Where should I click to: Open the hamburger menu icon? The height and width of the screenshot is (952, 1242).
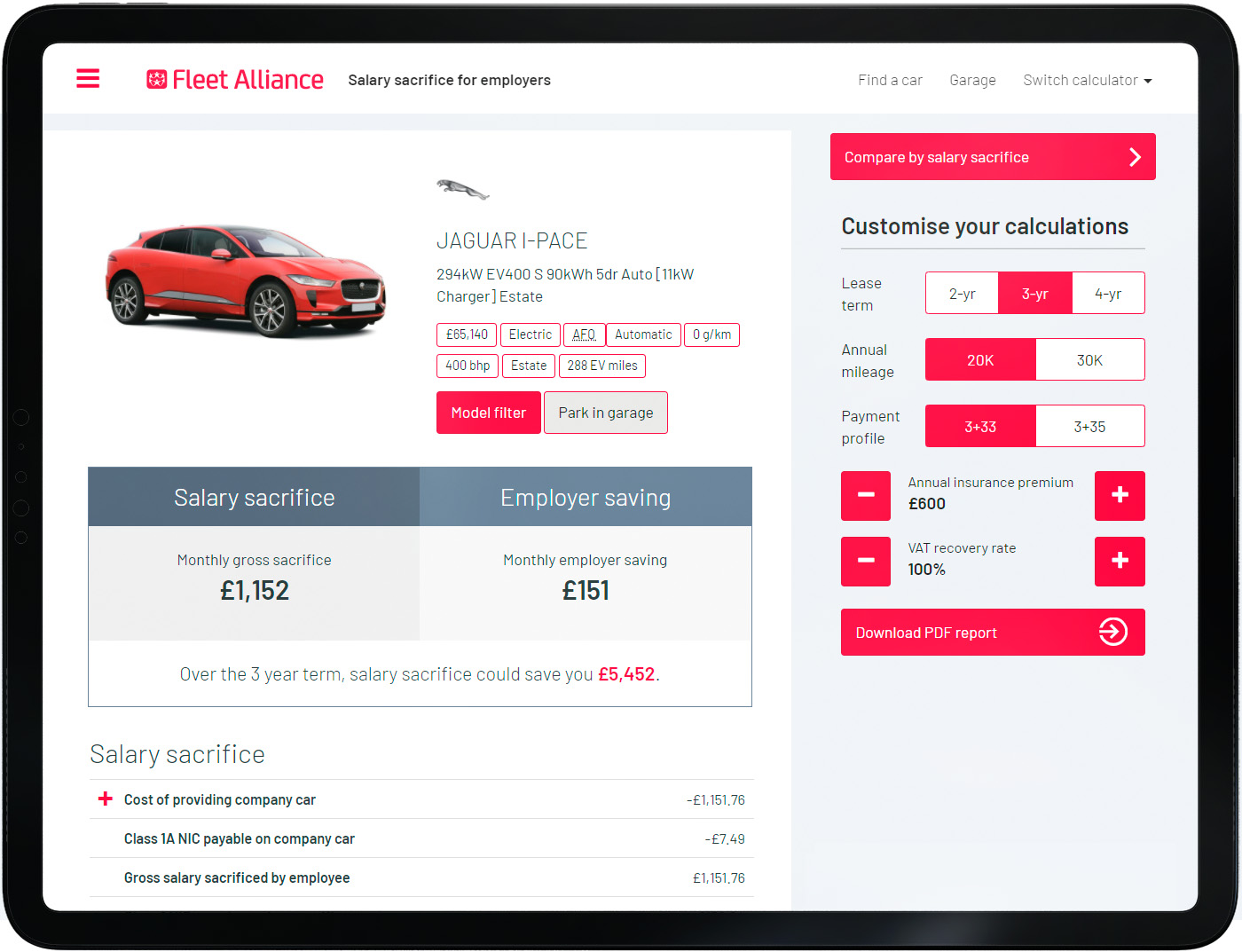(x=88, y=79)
